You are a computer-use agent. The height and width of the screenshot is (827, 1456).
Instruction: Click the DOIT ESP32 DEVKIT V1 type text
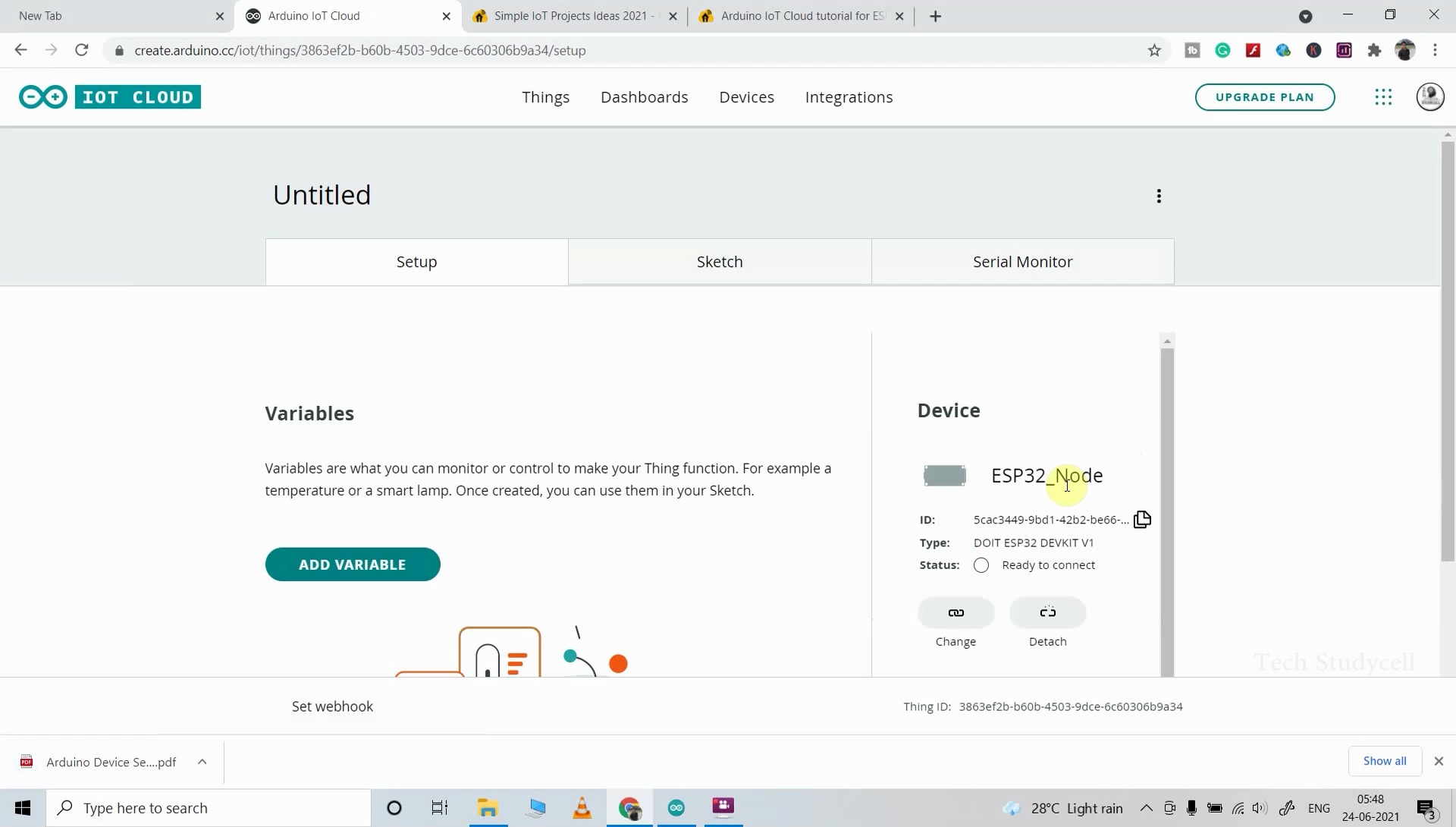pyautogui.click(x=1034, y=542)
